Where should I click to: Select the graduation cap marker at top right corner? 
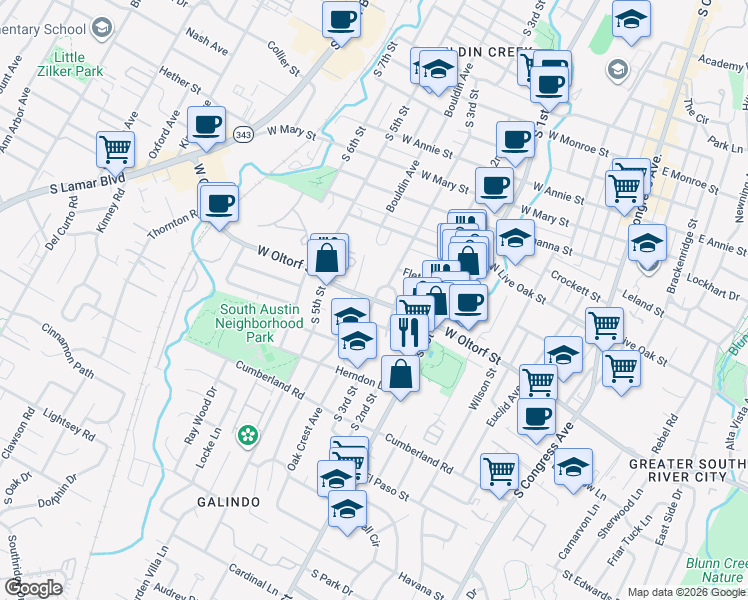tap(632, 21)
